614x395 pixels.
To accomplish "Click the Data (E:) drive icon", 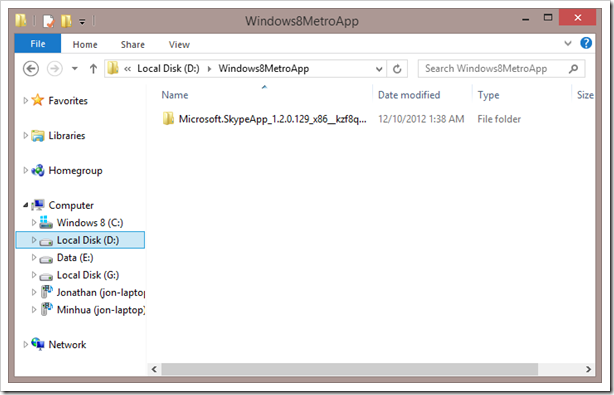I will (x=46, y=260).
